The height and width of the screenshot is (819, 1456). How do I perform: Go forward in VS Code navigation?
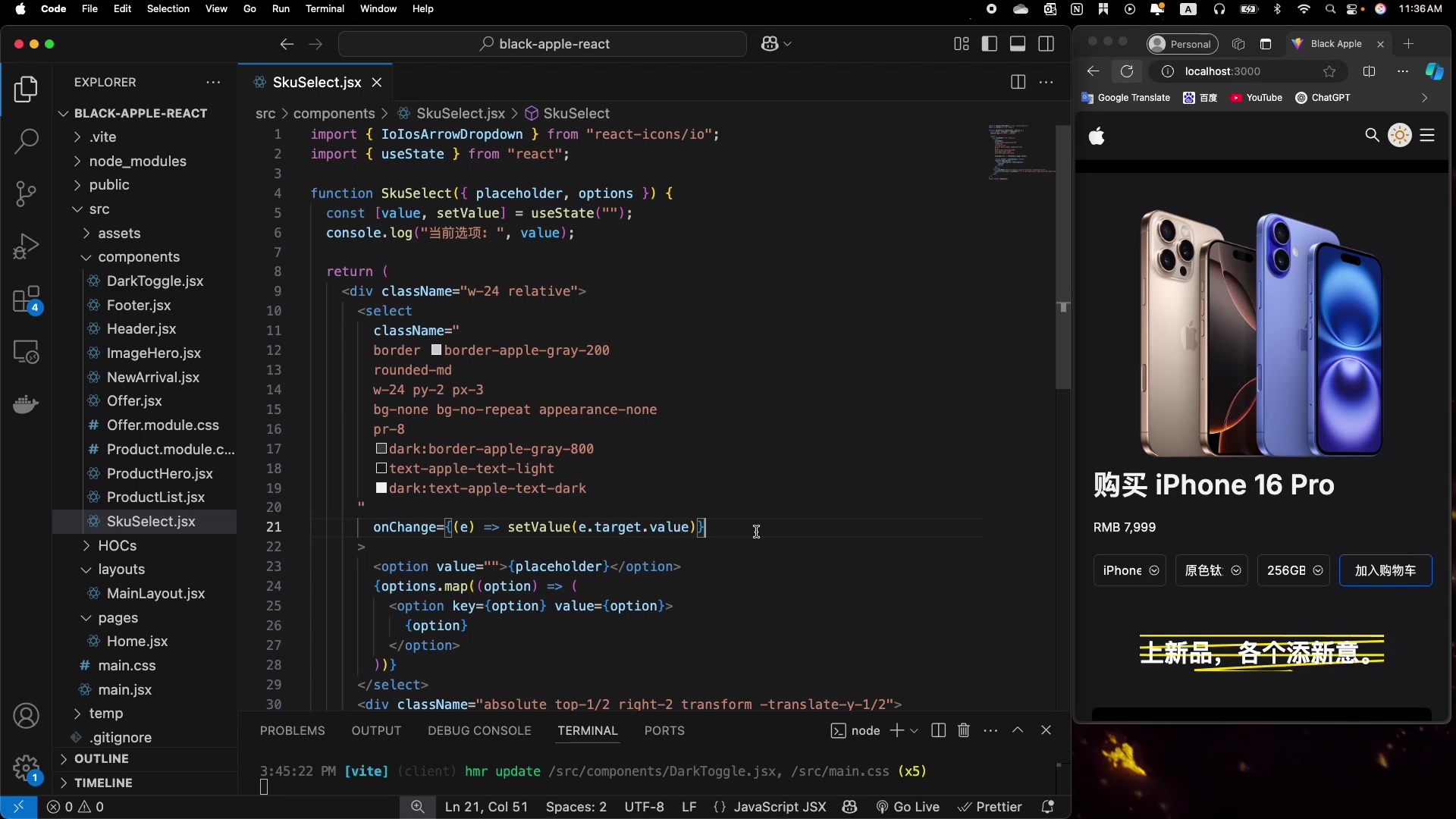point(315,44)
